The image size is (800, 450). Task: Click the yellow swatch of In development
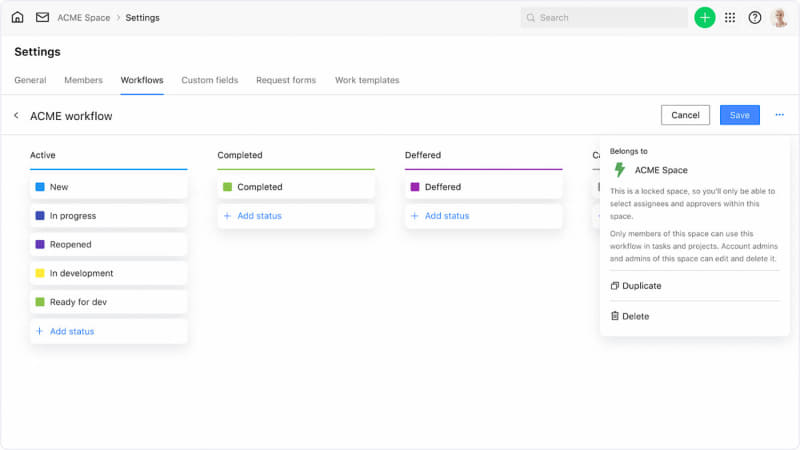pyautogui.click(x=40, y=273)
